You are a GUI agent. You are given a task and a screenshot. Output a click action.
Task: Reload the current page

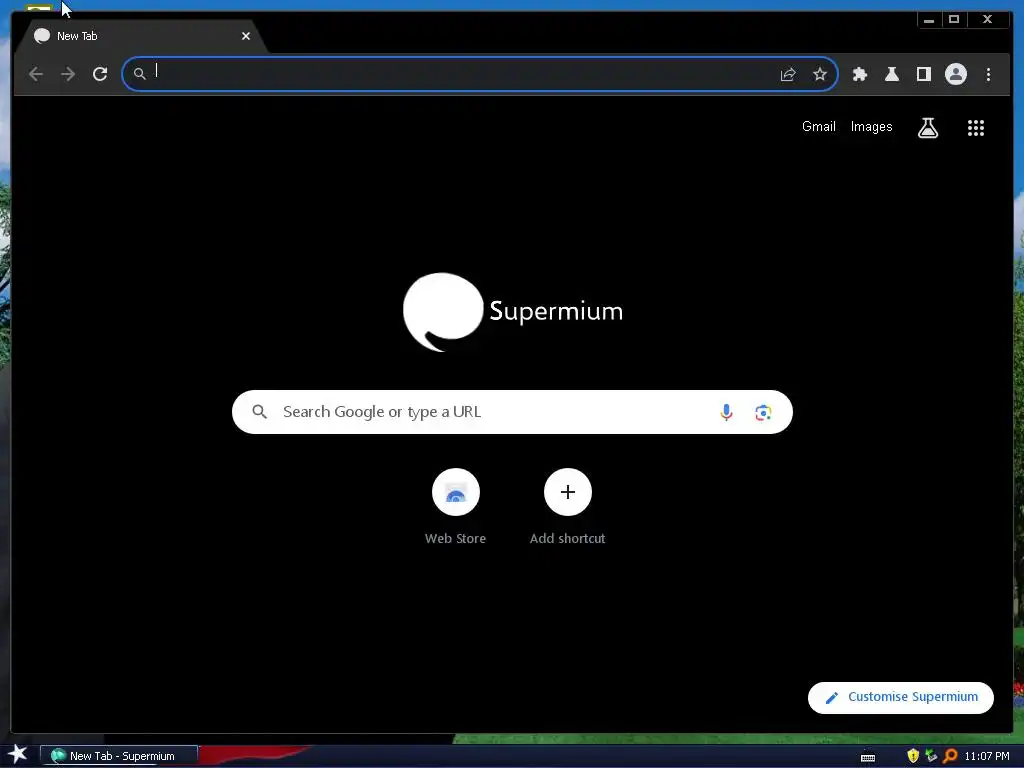pyautogui.click(x=100, y=74)
